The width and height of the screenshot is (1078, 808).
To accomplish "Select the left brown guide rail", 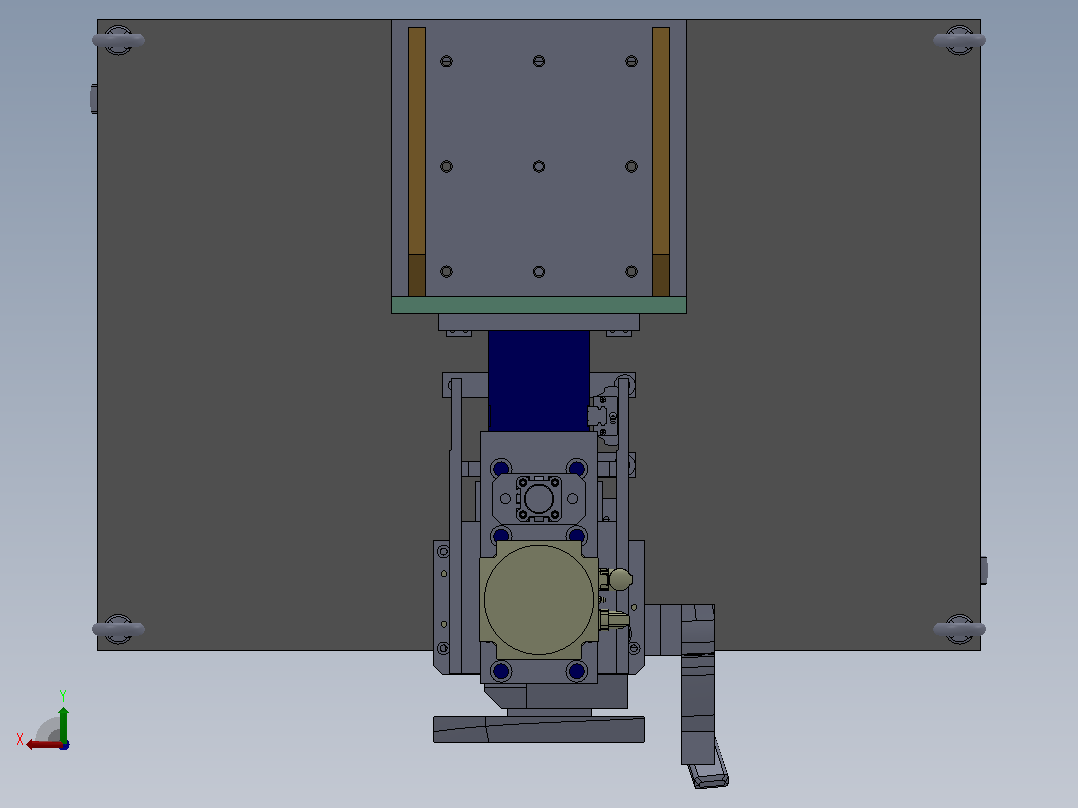I will click(417, 162).
